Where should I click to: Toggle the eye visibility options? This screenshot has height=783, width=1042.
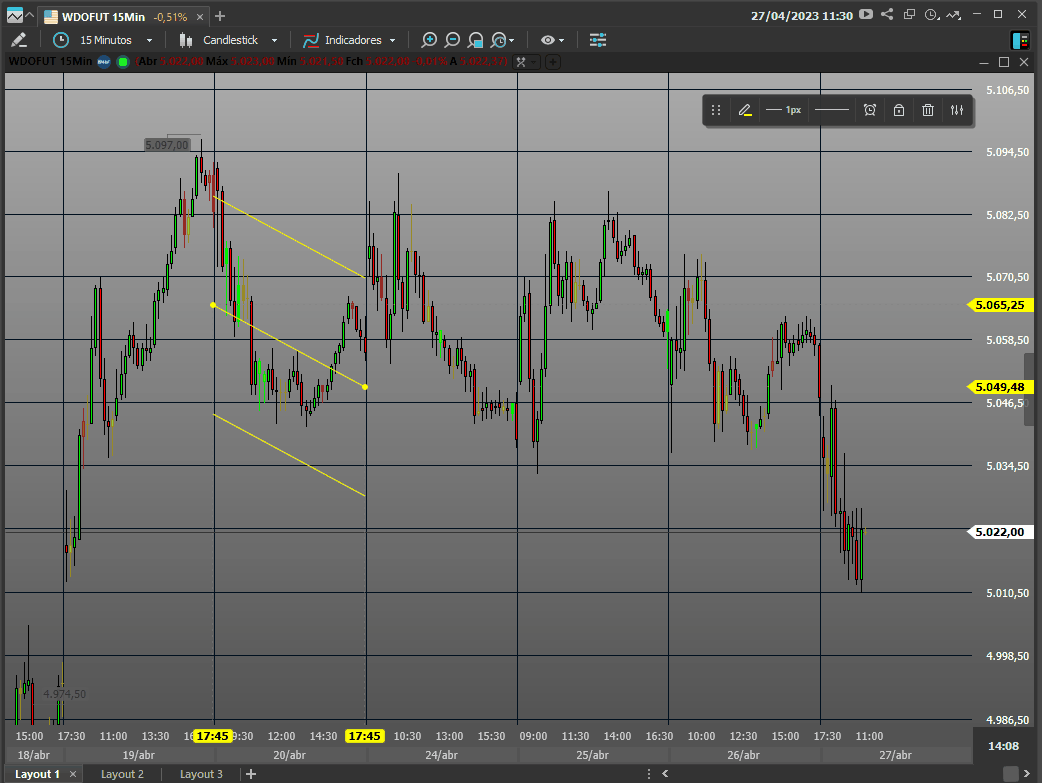[x=548, y=40]
